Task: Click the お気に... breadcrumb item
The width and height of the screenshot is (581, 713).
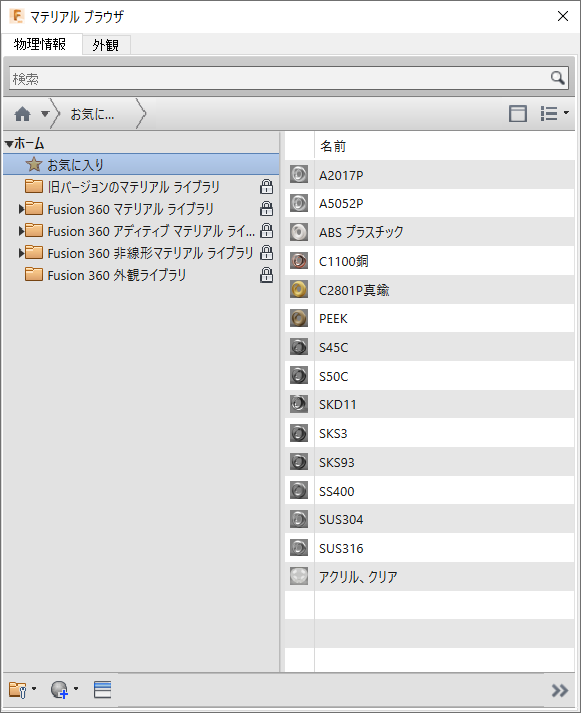Action: pyautogui.click(x=92, y=114)
